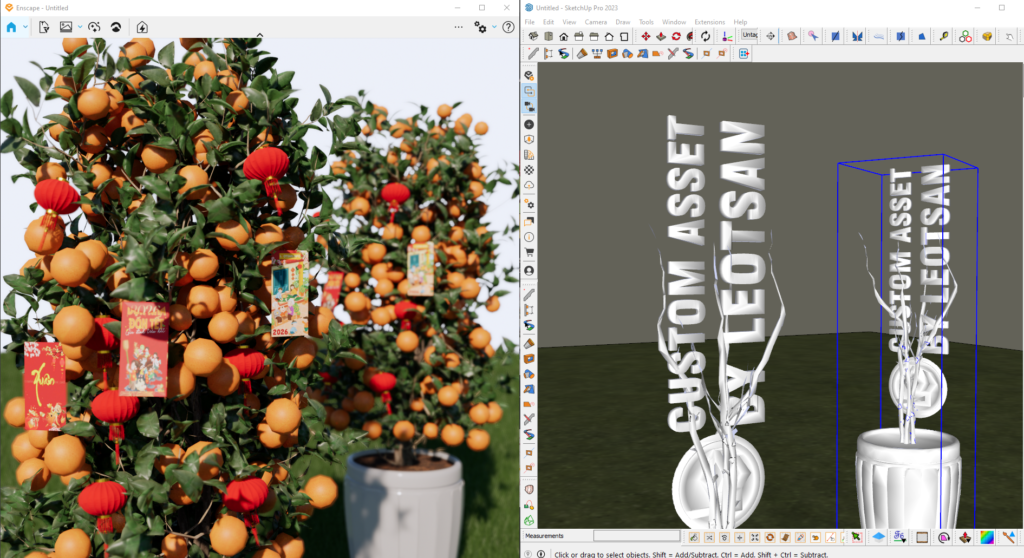This screenshot has width=1024, height=558.
Task: Start Enscape from the vertical toolbar
Action: 529,76
